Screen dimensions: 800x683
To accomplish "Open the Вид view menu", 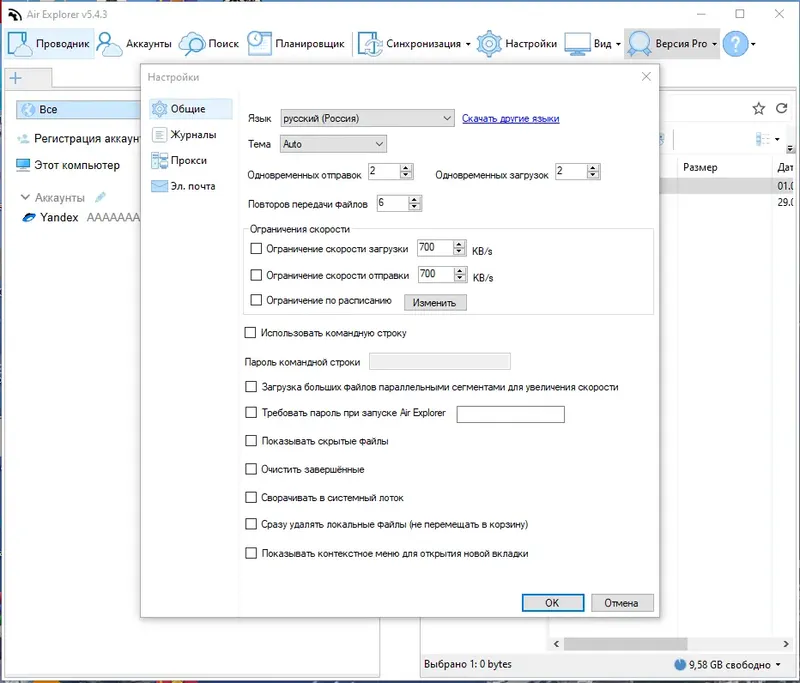I will (593, 44).
